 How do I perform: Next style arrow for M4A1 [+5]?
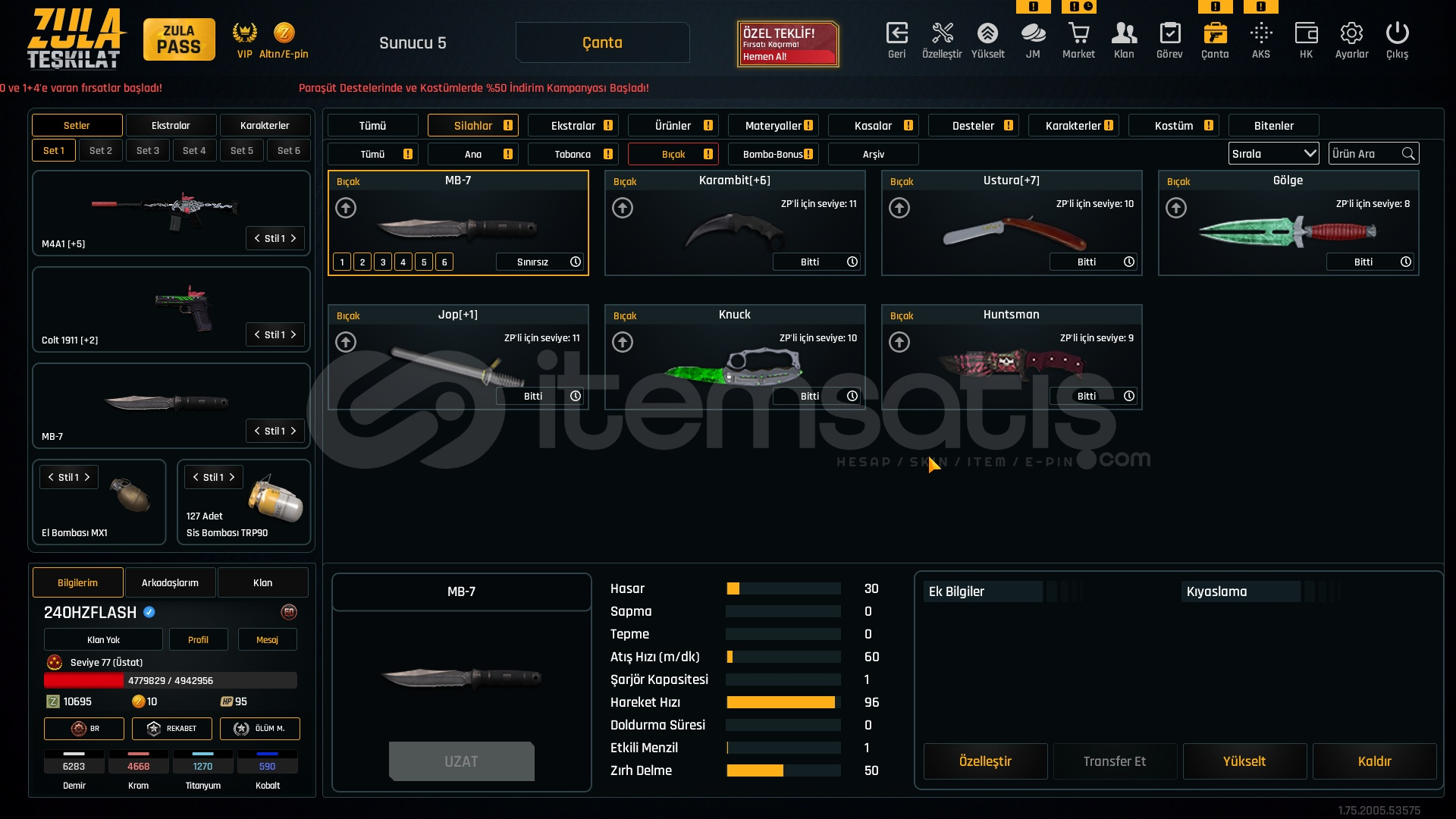pyautogui.click(x=293, y=238)
